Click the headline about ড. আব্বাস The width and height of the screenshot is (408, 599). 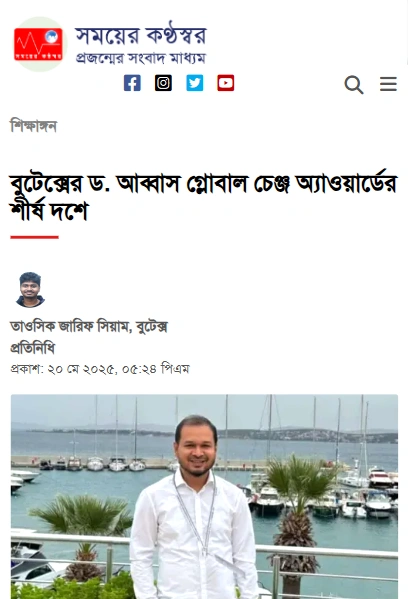pos(204,197)
